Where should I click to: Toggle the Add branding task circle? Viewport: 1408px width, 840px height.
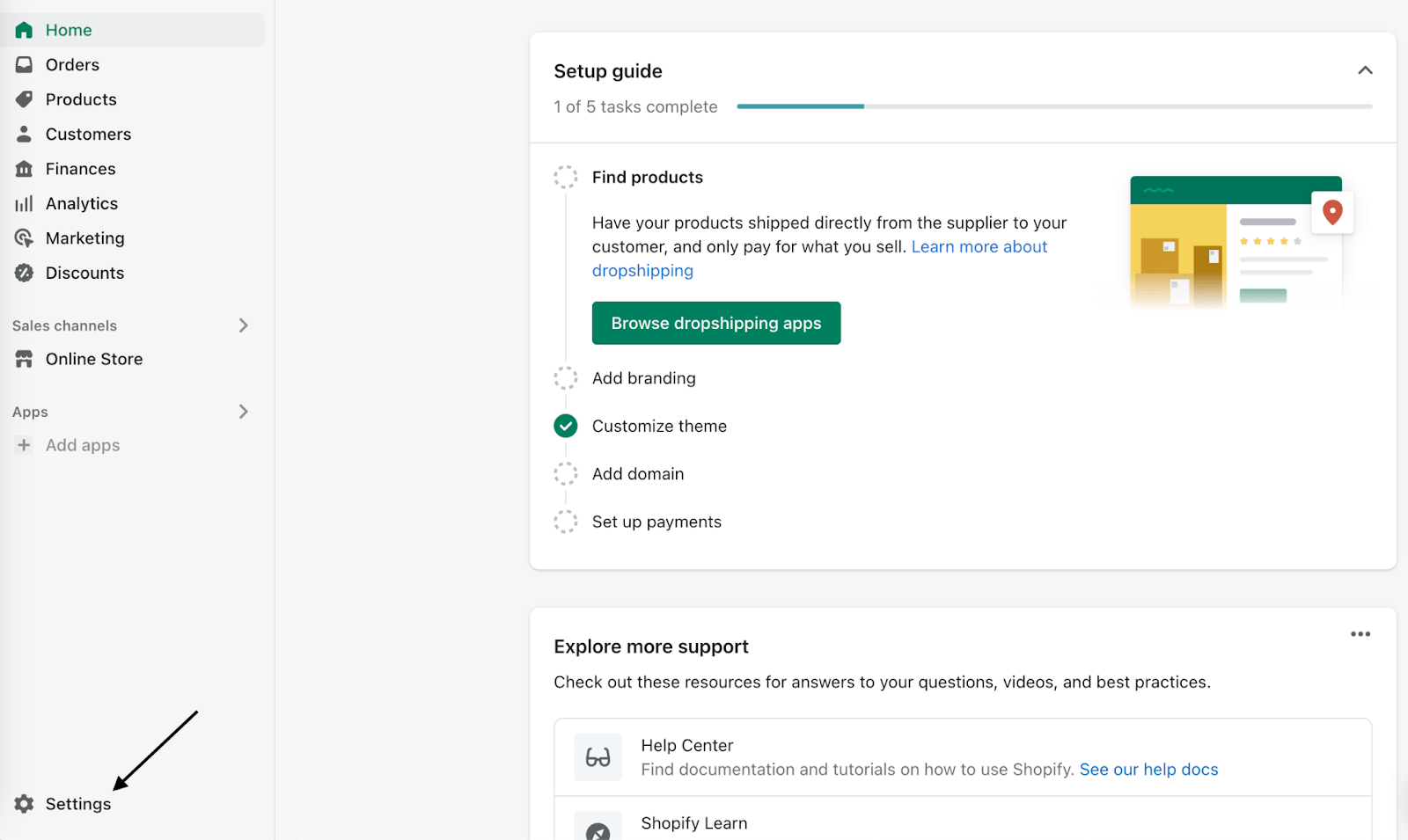coord(566,377)
